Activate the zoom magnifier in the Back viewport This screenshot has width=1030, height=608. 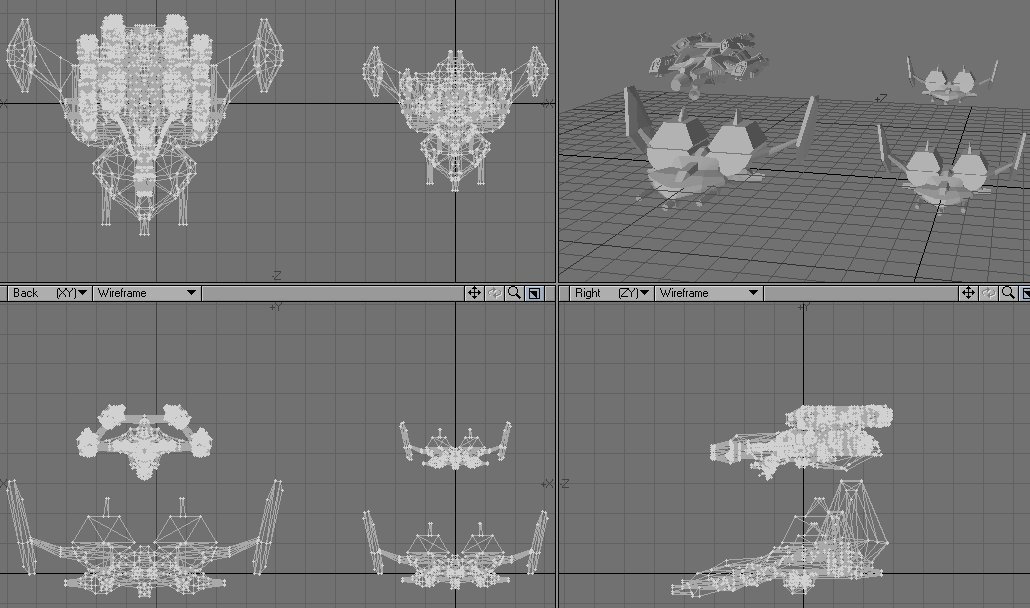(x=514, y=293)
